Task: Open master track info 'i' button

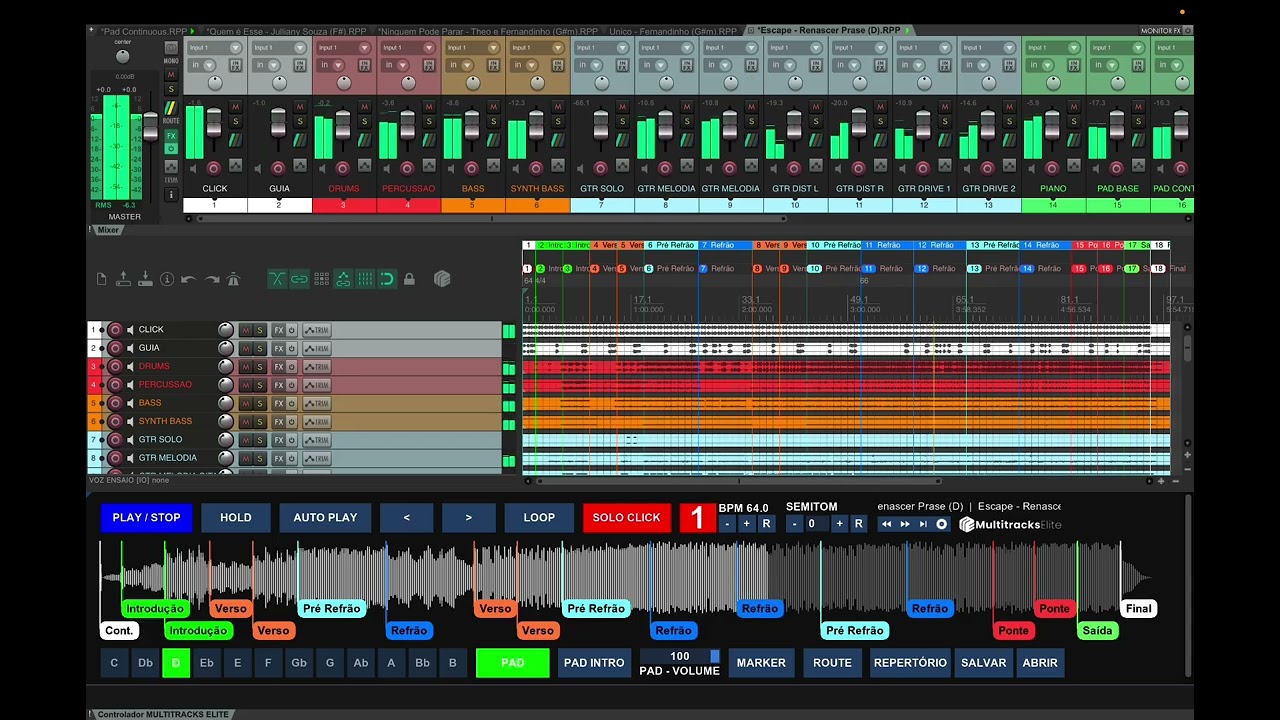Action: coord(171,194)
